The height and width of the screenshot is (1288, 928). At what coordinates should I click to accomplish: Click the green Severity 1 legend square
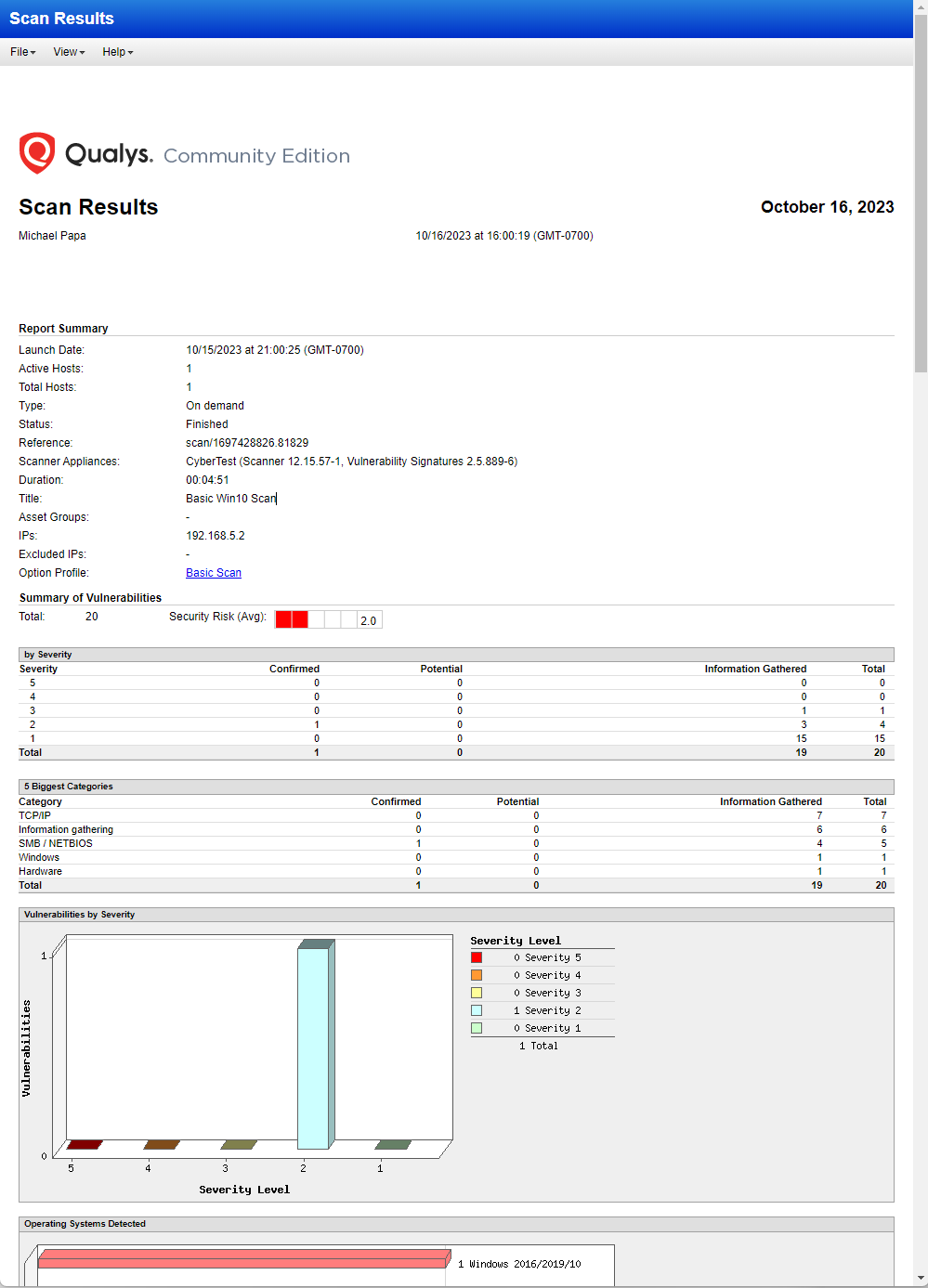coord(477,1027)
